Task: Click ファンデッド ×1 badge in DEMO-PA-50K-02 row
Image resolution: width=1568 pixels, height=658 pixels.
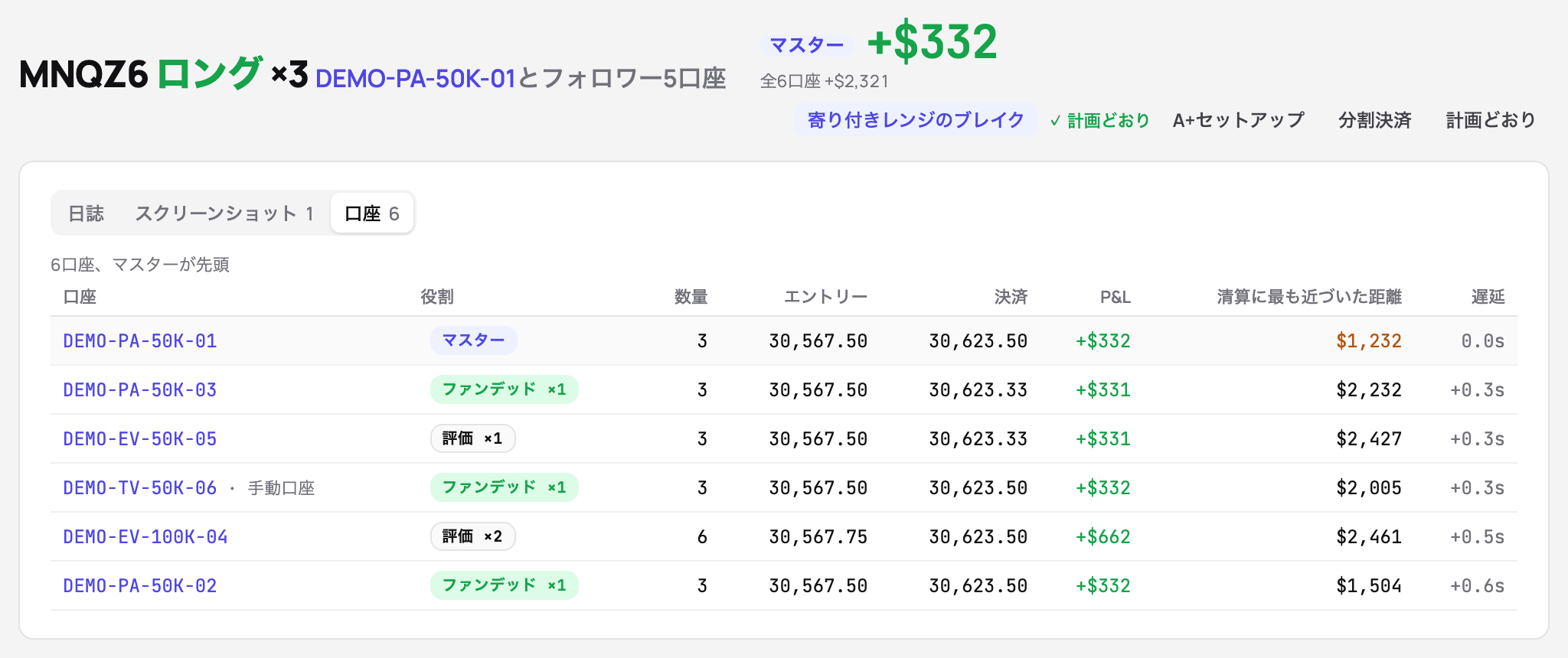Action: pos(505,585)
